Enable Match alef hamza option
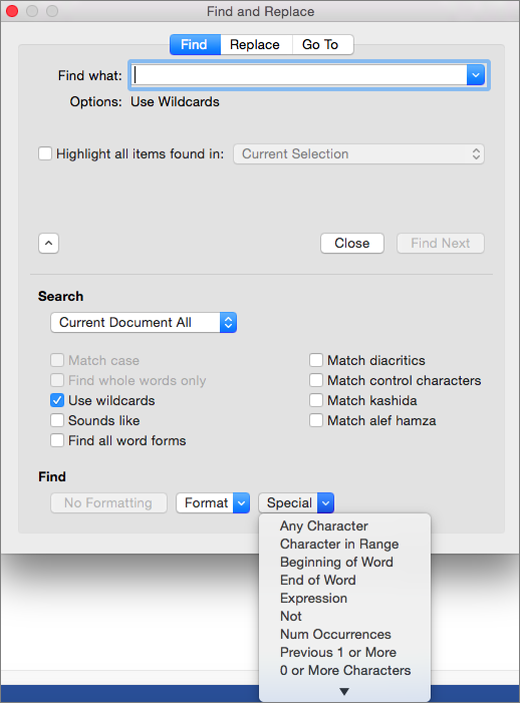This screenshot has height=703, width=520. [316, 421]
